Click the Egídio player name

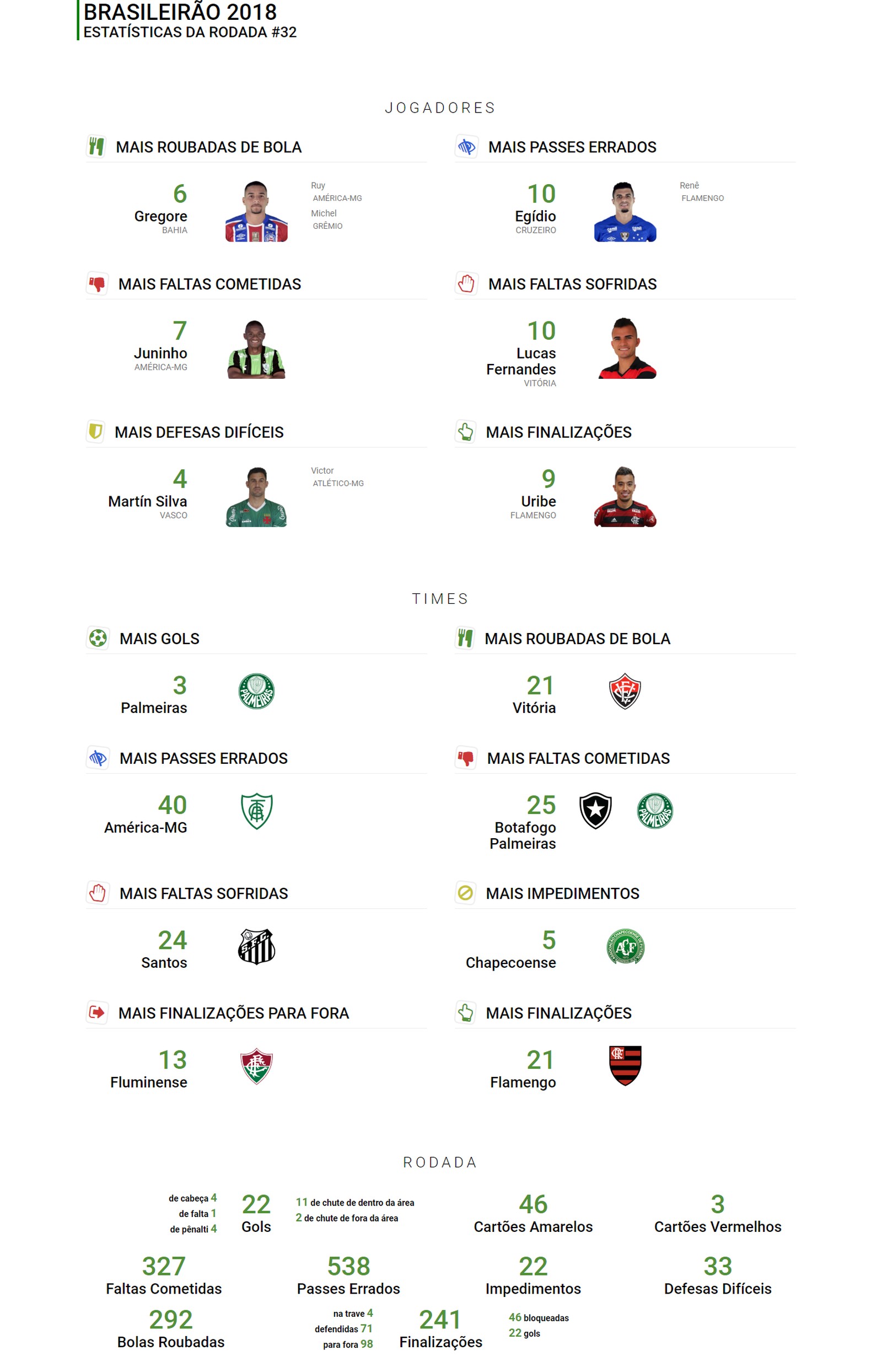pyautogui.click(x=535, y=216)
